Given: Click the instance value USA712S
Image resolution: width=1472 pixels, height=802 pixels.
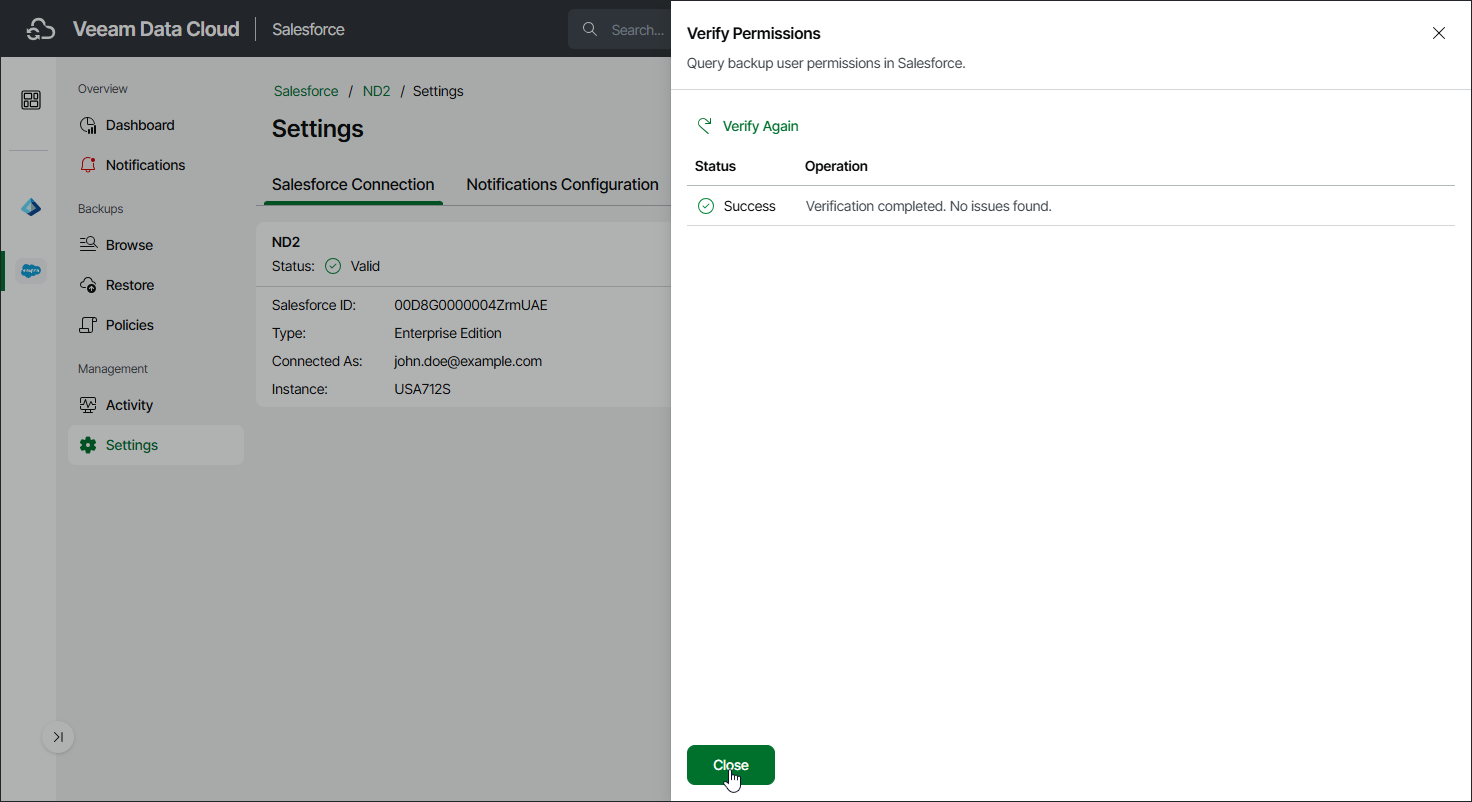Looking at the screenshot, I should [423, 389].
